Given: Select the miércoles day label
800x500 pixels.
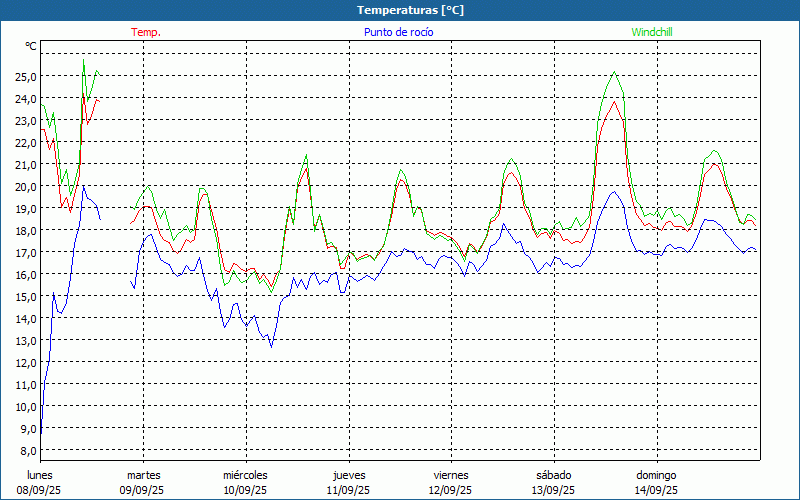Looking at the screenshot, I should pyautogui.click(x=245, y=475).
